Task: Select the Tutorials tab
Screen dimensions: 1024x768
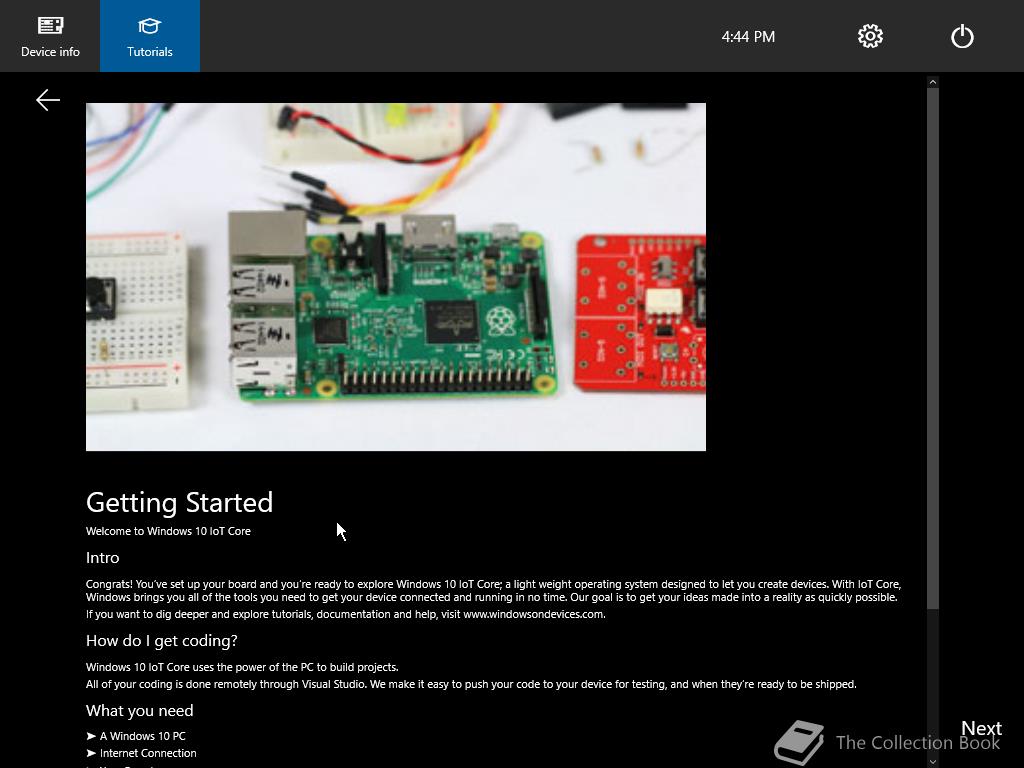Action: click(150, 36)
